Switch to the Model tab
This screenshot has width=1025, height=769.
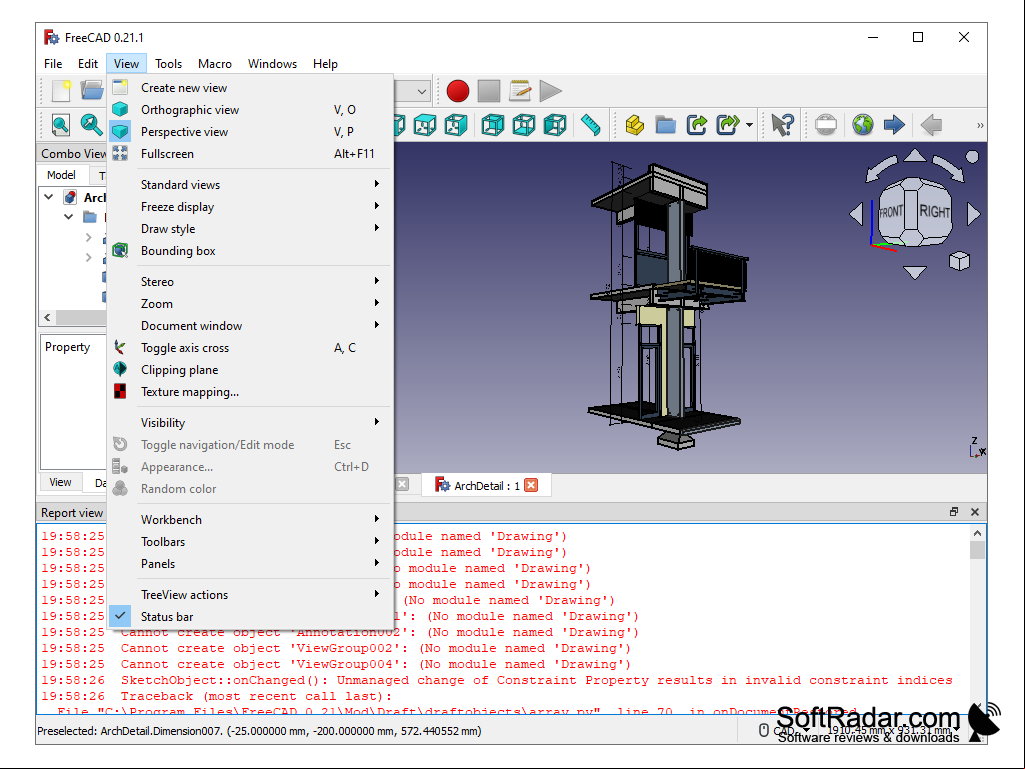coord(61,175)
